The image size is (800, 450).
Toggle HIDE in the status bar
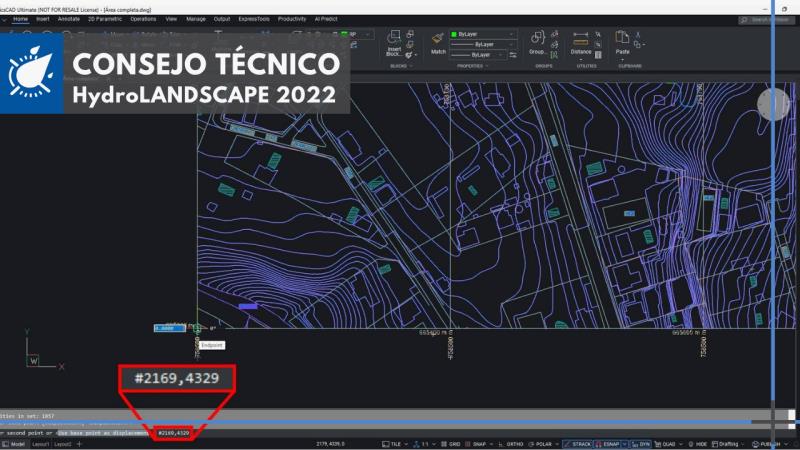point(698,444)
